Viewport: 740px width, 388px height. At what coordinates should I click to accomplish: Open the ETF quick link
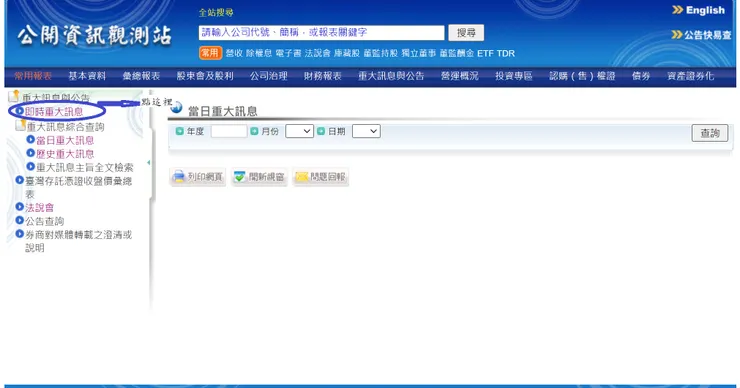pyautogui.click(x=485, y=53)
